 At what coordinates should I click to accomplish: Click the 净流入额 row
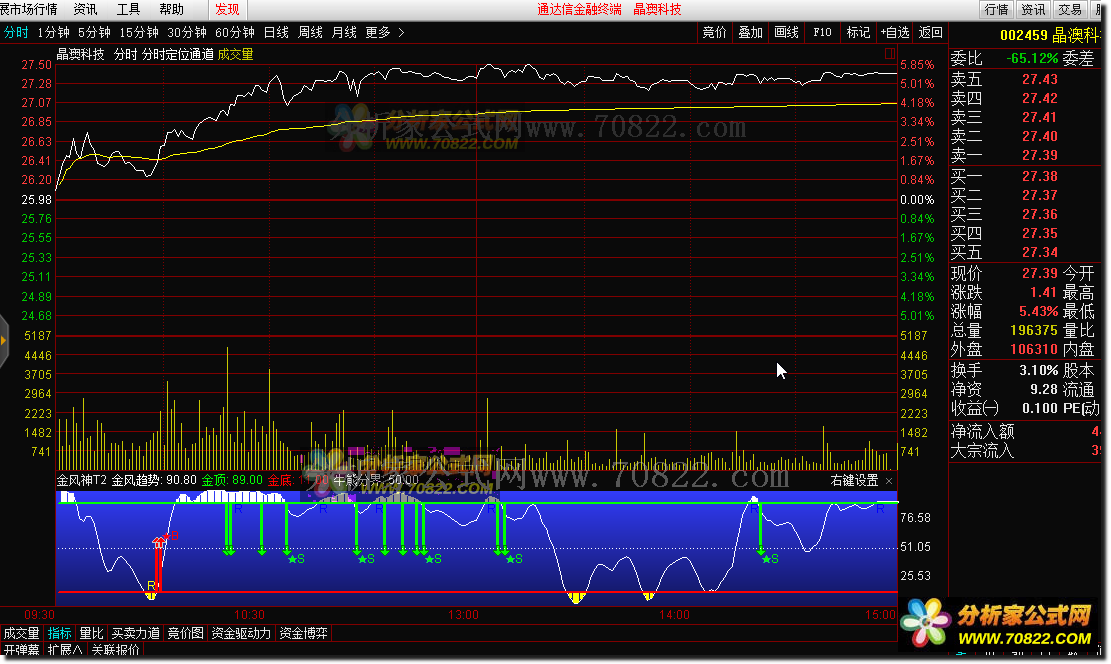1025,432
